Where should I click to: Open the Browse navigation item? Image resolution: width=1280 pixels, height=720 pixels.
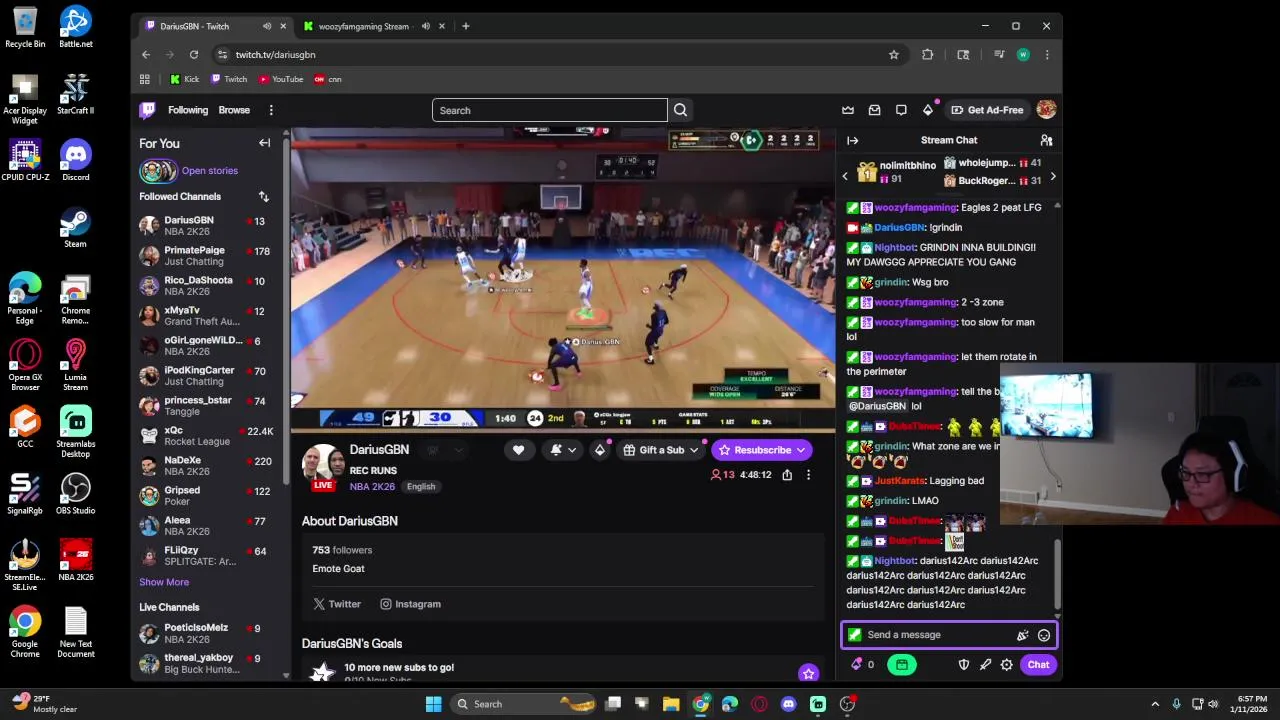234,110
